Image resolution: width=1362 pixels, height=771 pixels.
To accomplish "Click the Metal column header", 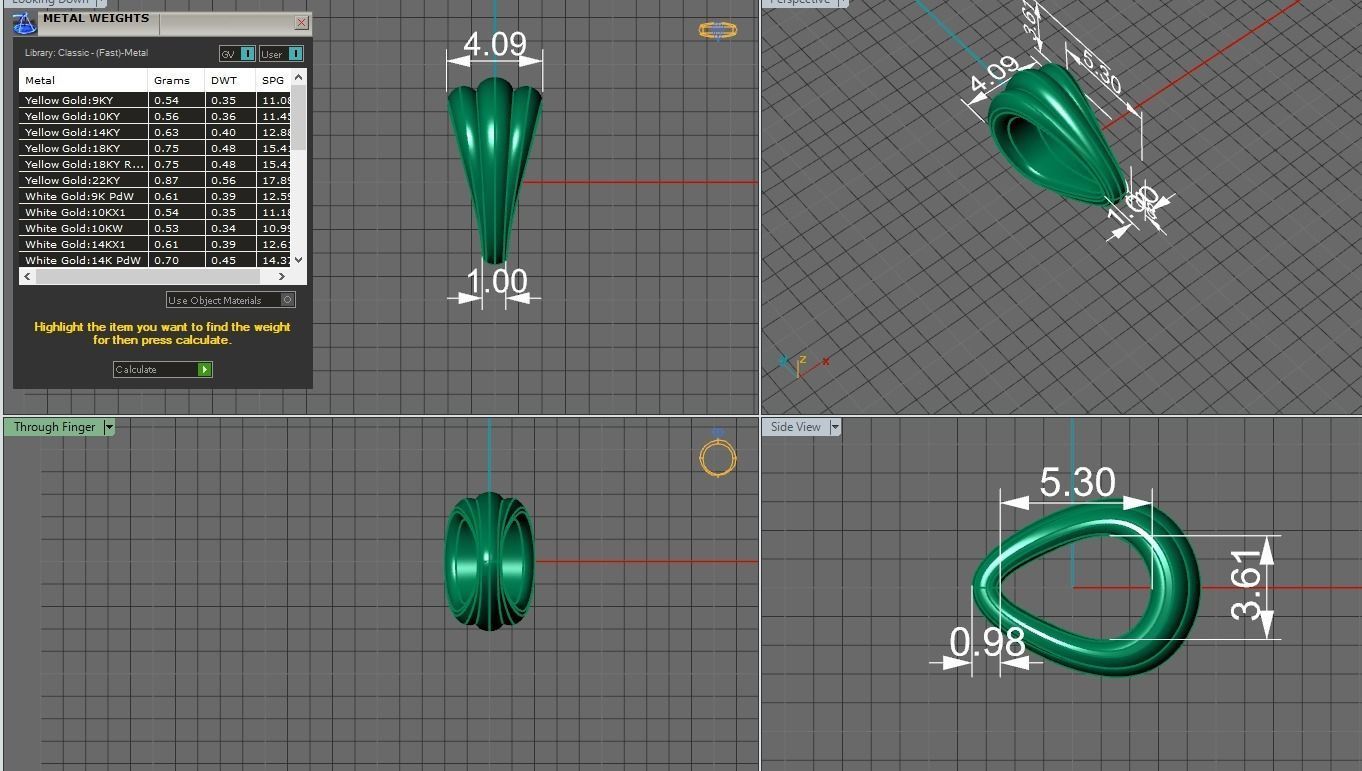I will point(83,80).
